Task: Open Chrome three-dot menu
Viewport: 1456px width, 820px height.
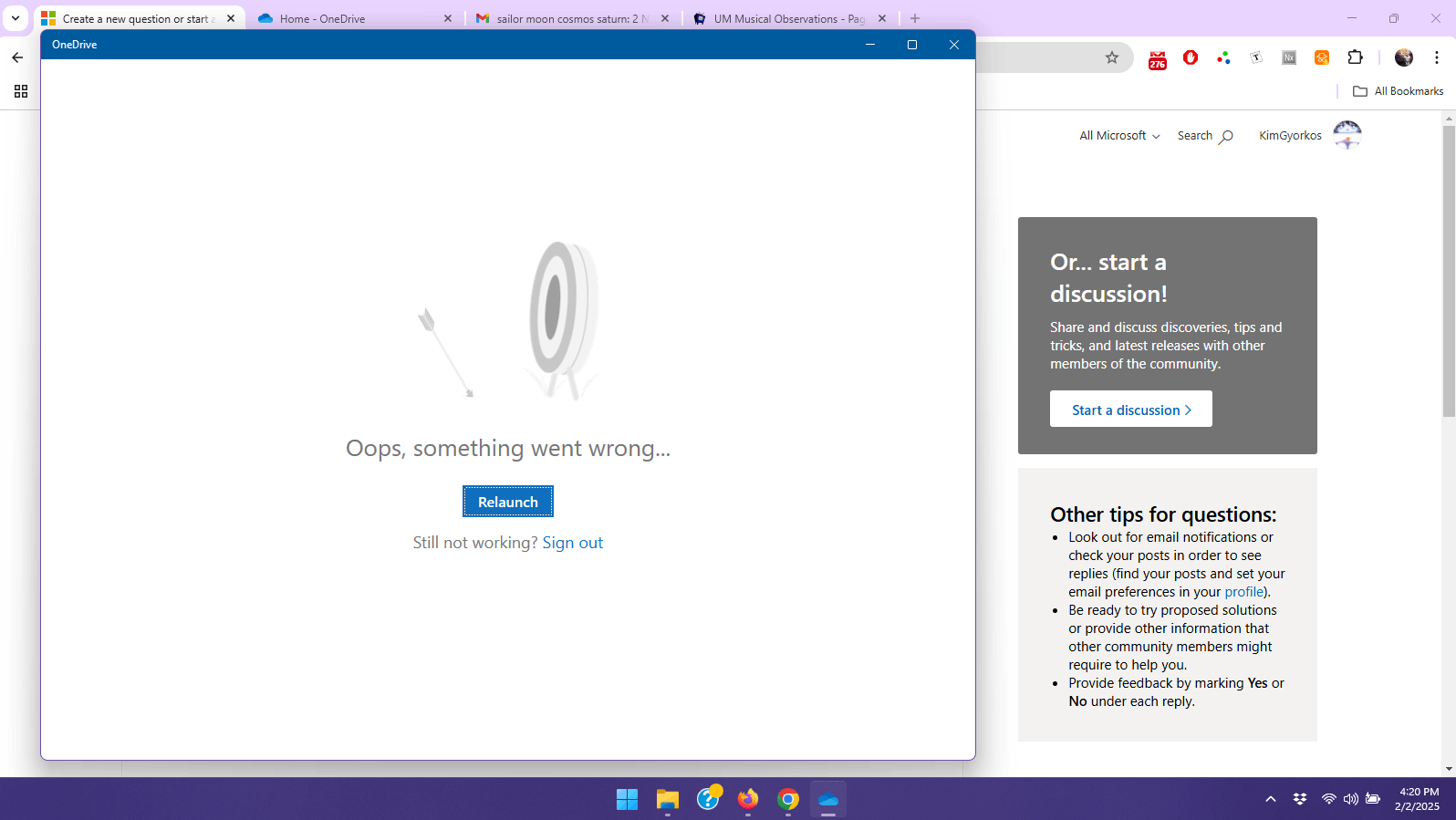Action: coord(1437,57)
